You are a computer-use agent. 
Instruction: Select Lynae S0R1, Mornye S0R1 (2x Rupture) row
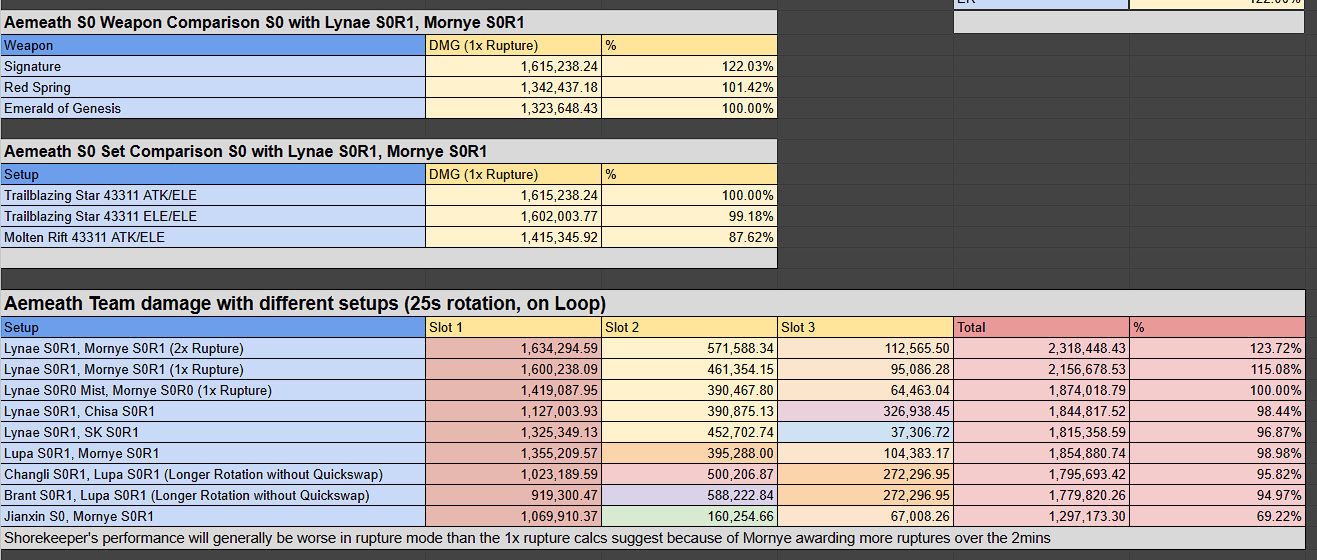213,348
